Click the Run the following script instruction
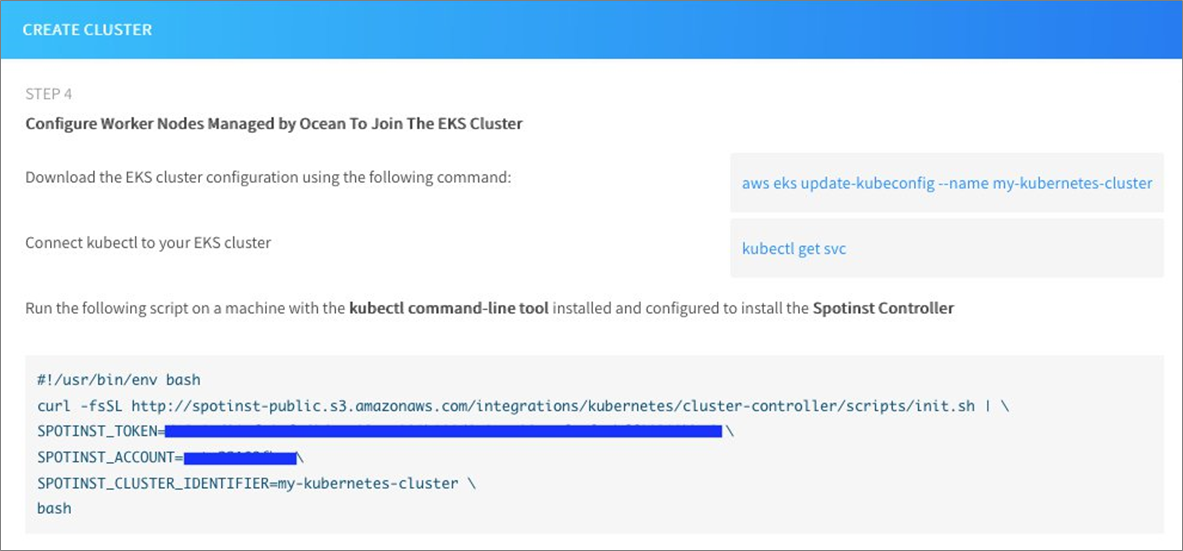This screenshot has width=1183, height=551. point(490,308)
